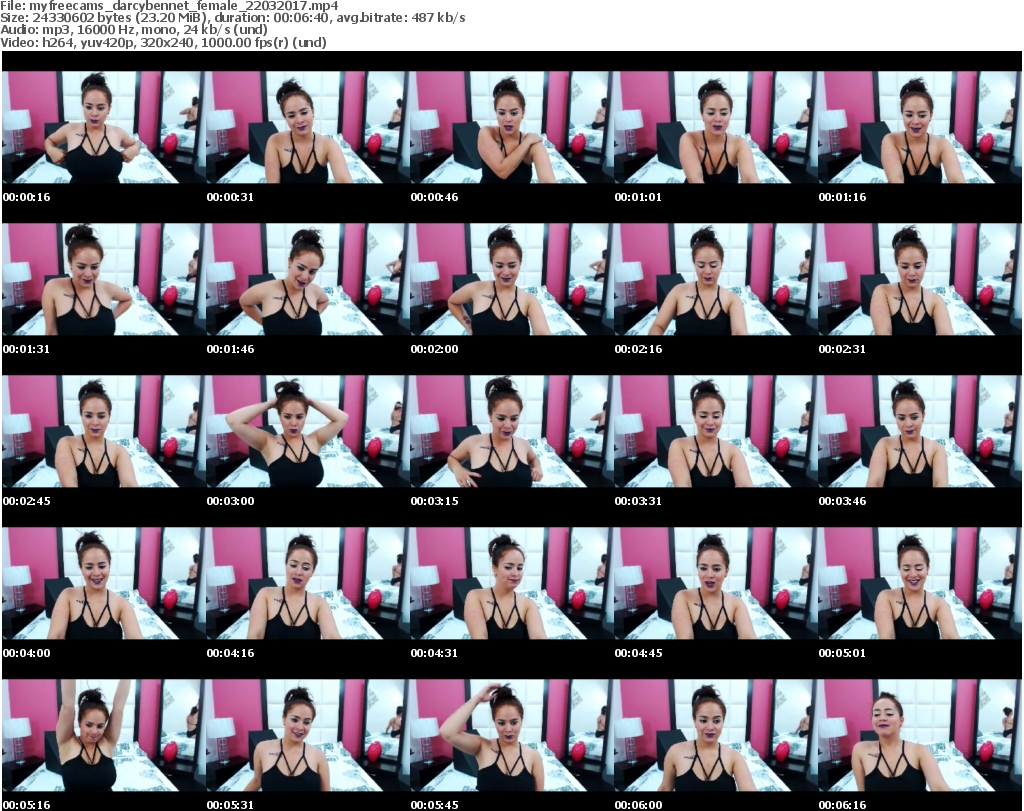Click the thumbnail frame at 00:01:31
Image resolution: width=1024 pixels, height=811 pixels.
pos(104,279)
